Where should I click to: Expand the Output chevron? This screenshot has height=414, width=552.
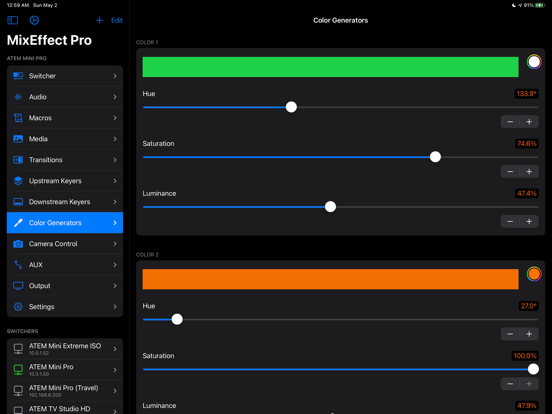coord(115,286)
